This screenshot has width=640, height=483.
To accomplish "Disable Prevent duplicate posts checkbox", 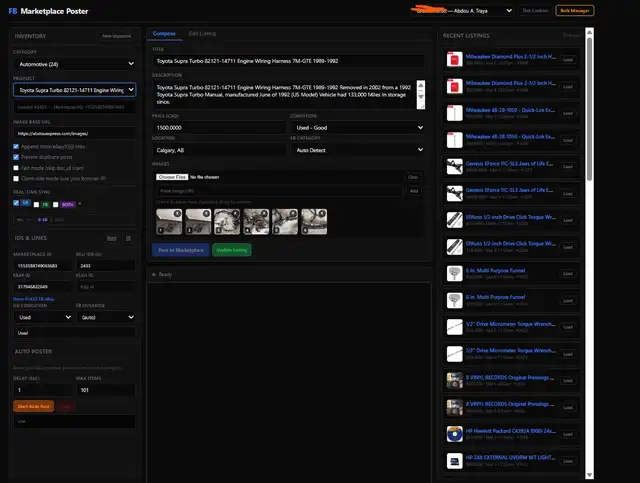I will click(x=16, y=156).
